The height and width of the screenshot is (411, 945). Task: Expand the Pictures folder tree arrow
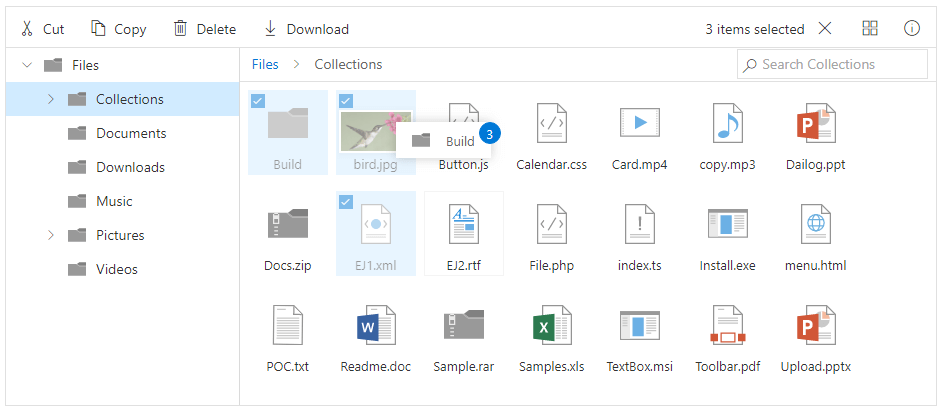[x=50, y=235]
